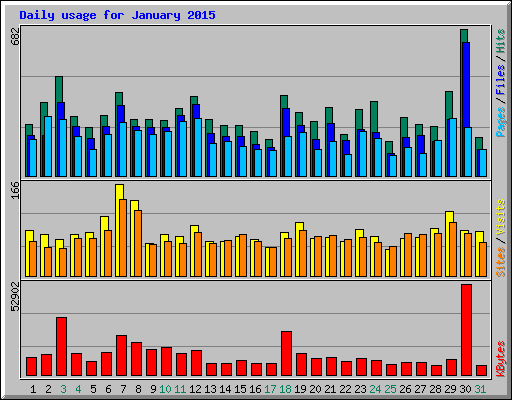Screen dimensions: 512x400
Task: Click day label 7 on x-axis
Action: (x=123, y=389)
